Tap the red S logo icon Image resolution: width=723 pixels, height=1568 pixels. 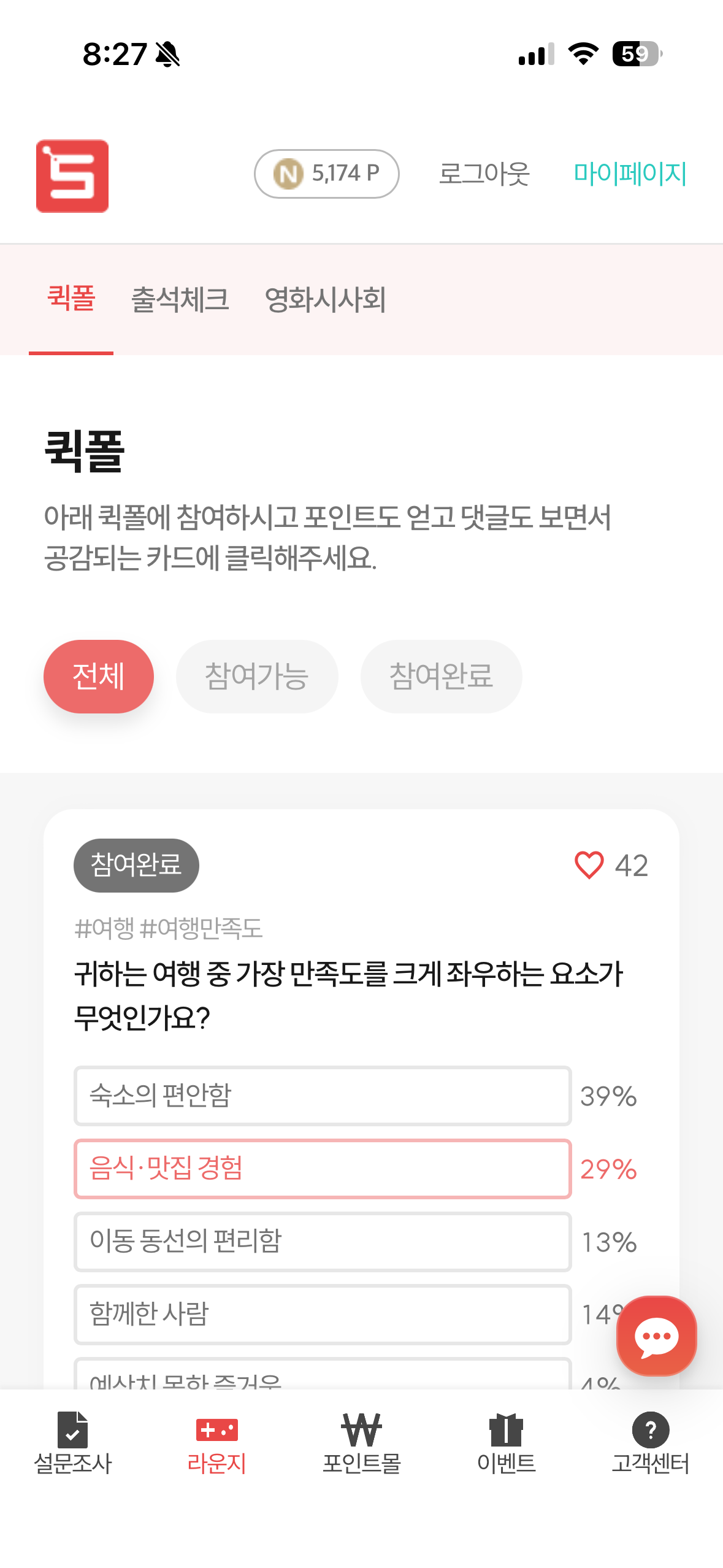point(72,176)
